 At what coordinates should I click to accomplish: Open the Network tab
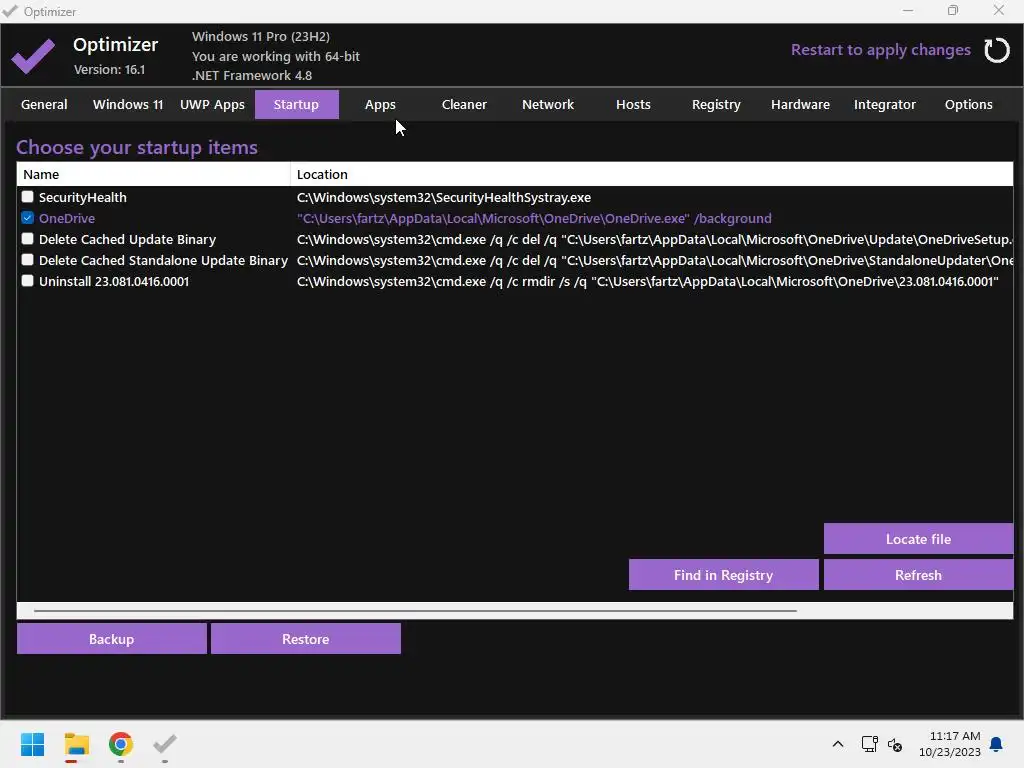pyautogui.click(x=548, y=104)
